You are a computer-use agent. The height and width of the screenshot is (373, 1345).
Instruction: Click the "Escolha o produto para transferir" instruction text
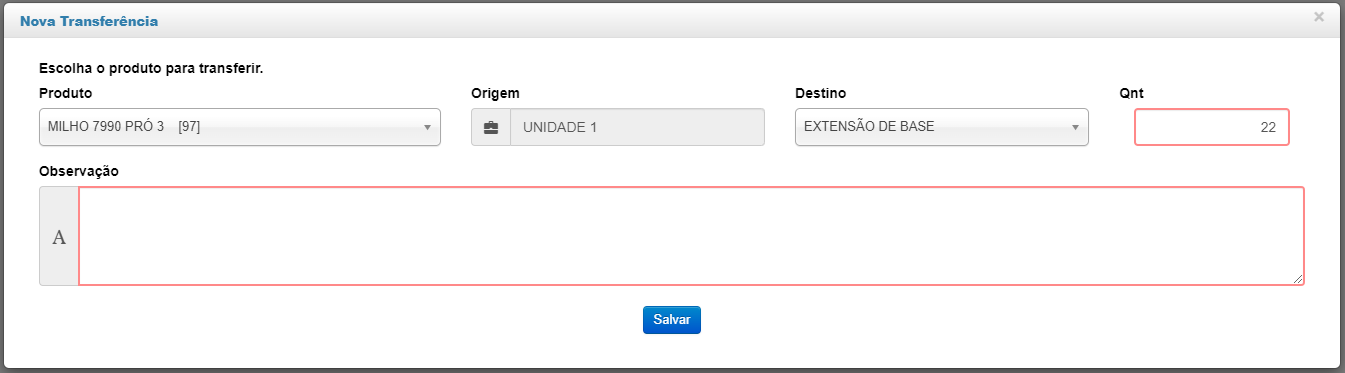(x=157, y=69)
